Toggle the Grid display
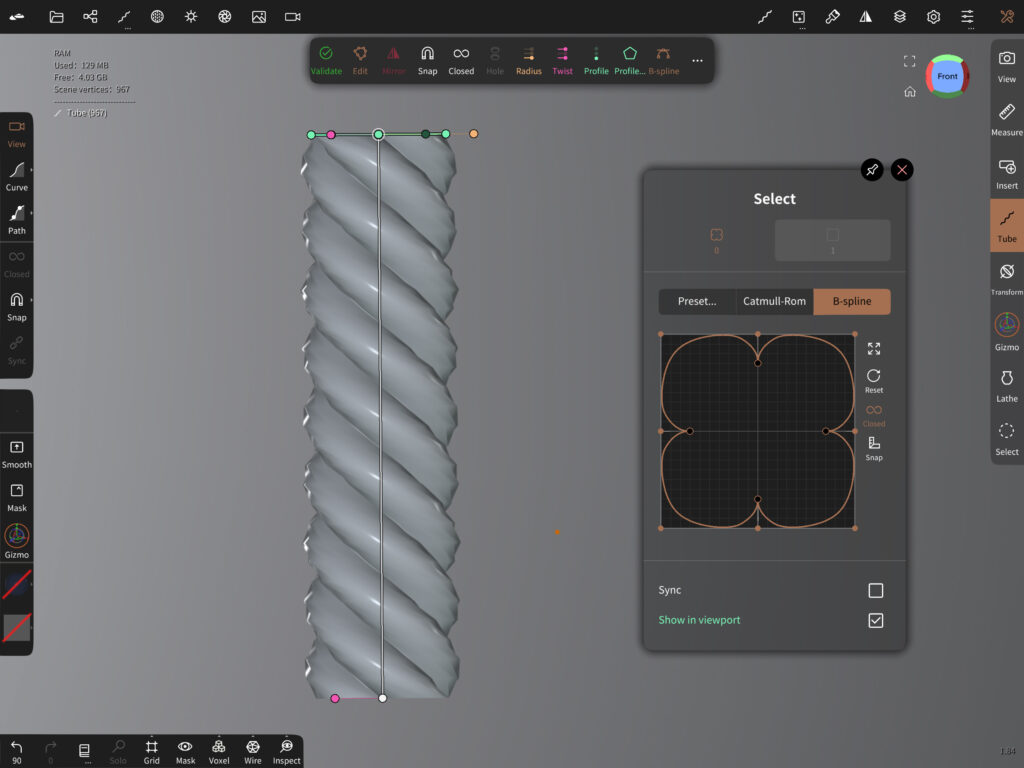 coord(151,751)
